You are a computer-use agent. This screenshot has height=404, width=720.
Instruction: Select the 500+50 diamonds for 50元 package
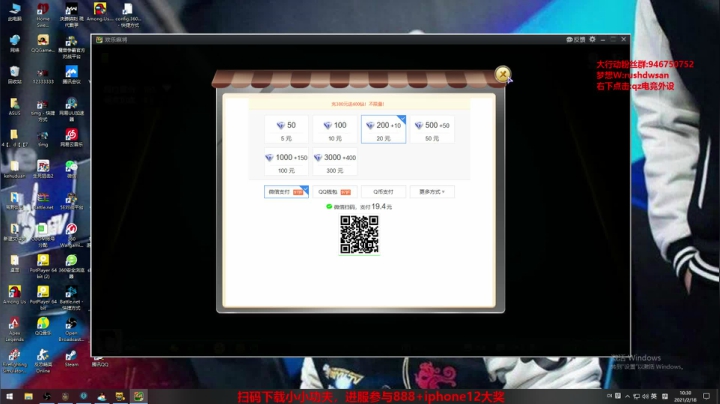pyautogui.click(x=432, y=129)
